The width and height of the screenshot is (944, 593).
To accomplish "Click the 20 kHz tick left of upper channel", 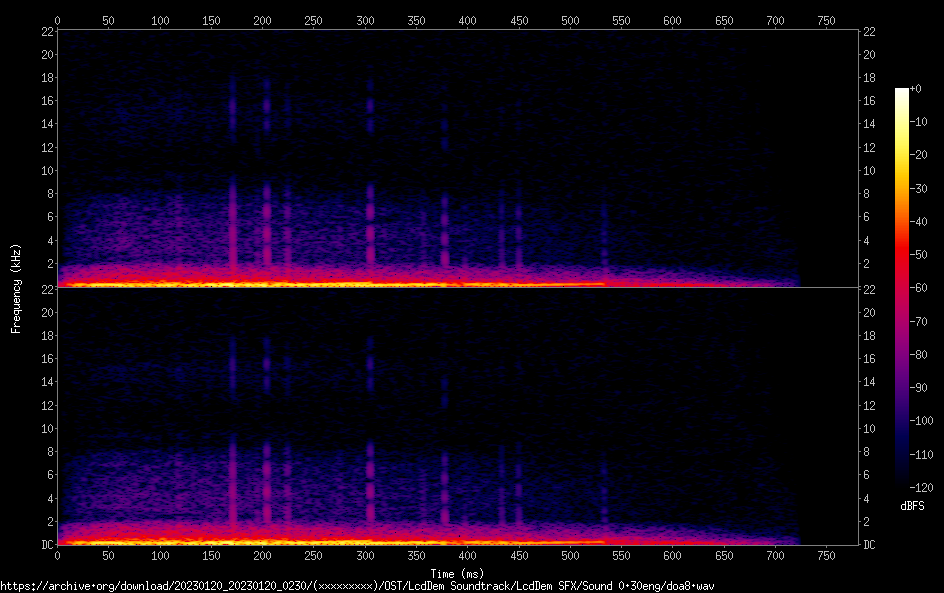I will click(x=46, y=54).
